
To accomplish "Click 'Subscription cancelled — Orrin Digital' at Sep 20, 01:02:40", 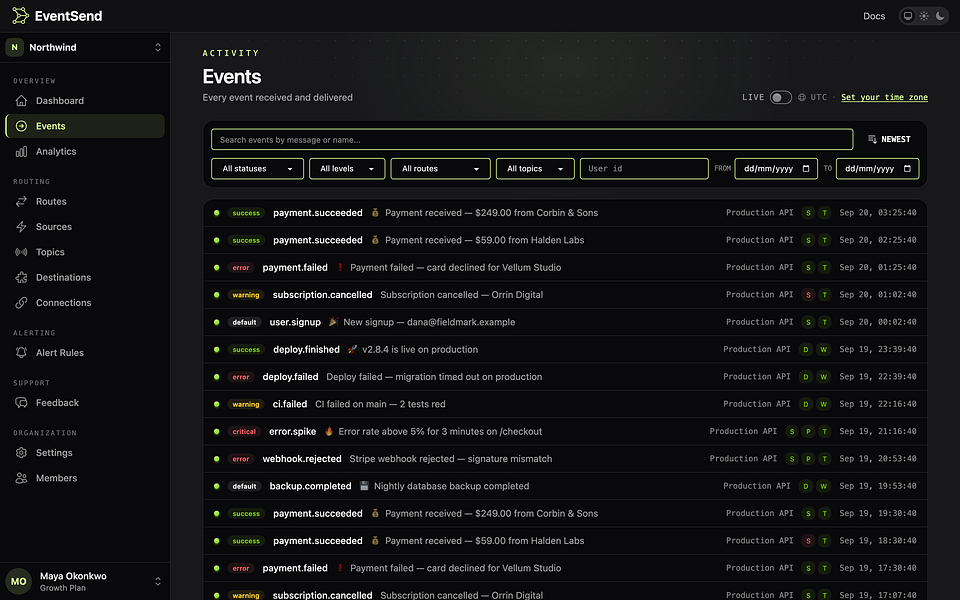I will (x=462, y=294).
